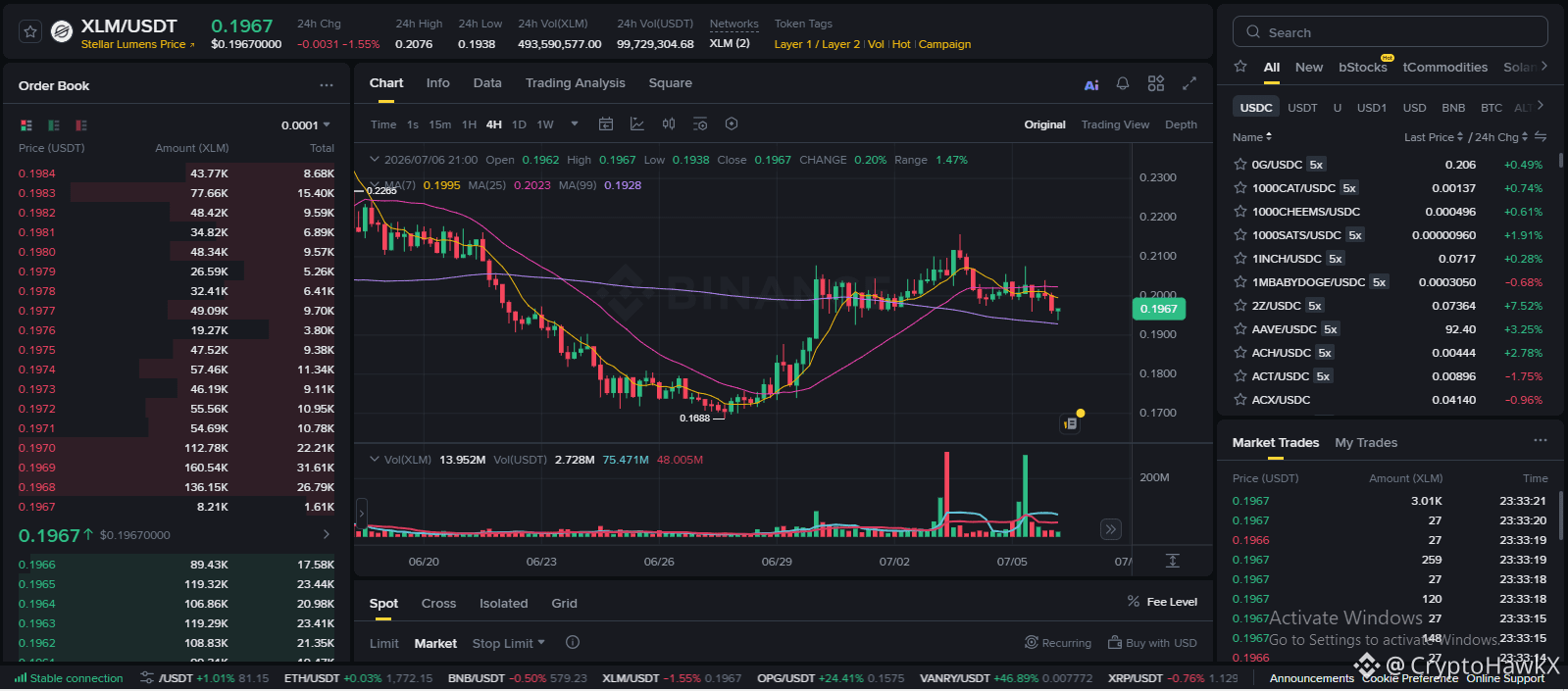Select the bStocks market category tab
This screenshot has height=691, width=1568.
pos(1362,67)
